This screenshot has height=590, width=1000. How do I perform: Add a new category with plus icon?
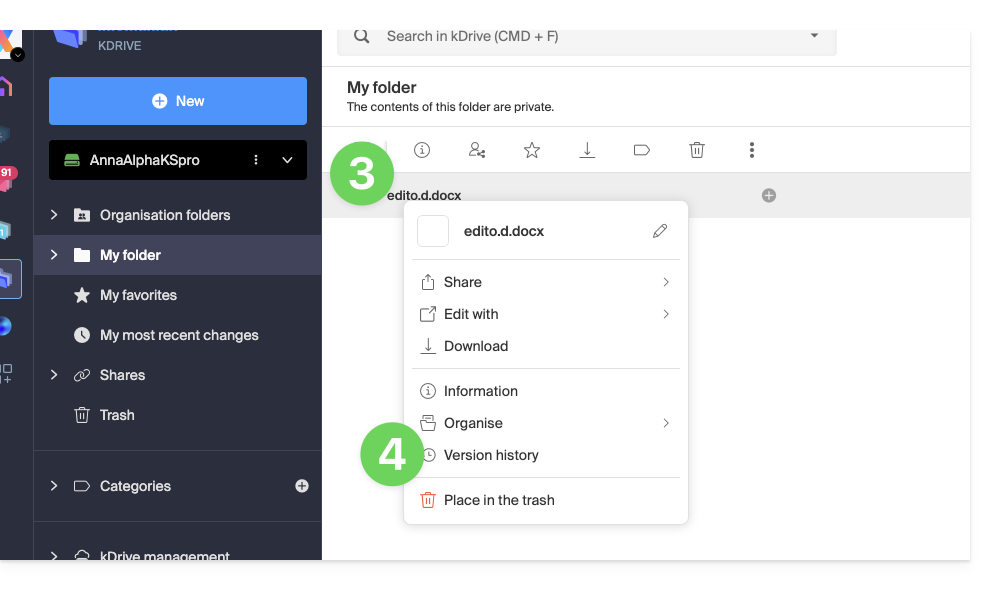(x=302, y=486)
